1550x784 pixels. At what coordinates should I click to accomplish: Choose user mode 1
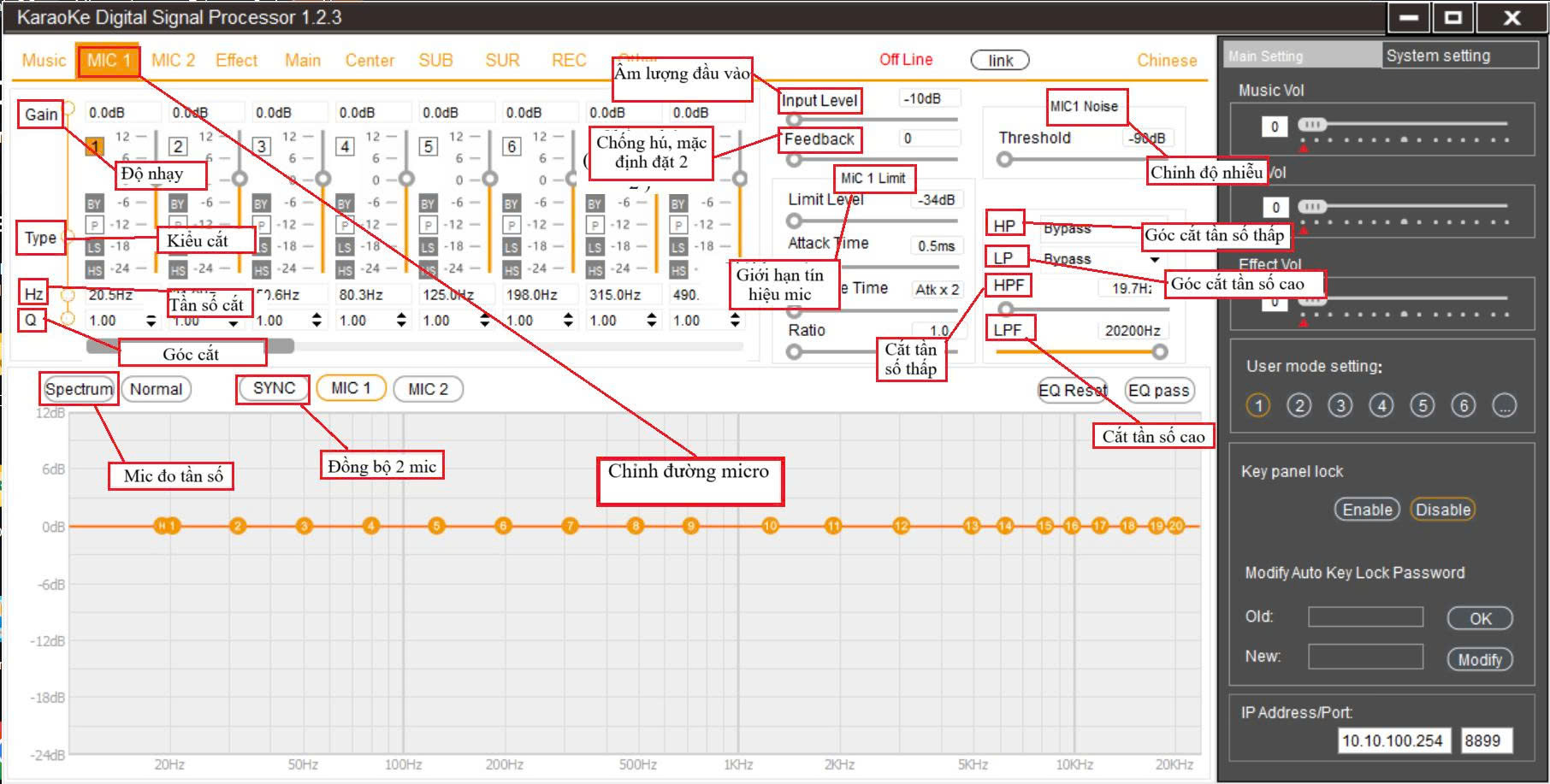(1257, 405)
